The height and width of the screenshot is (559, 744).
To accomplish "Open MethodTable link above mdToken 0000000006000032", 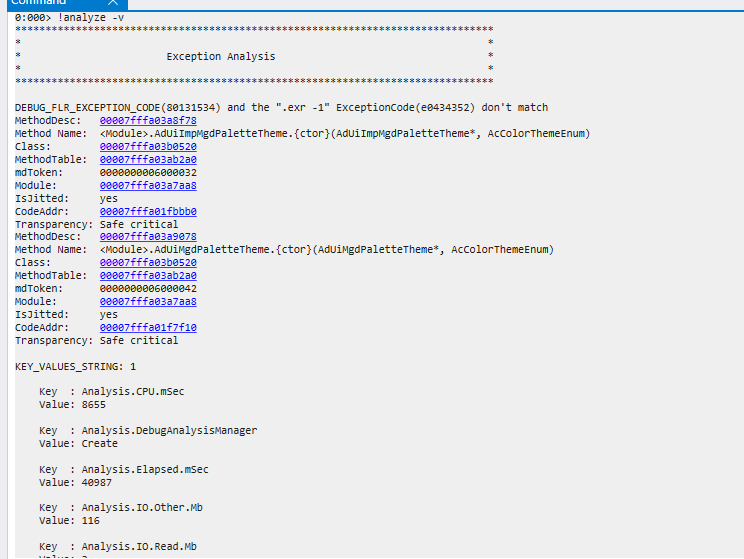I will [148, 159].
